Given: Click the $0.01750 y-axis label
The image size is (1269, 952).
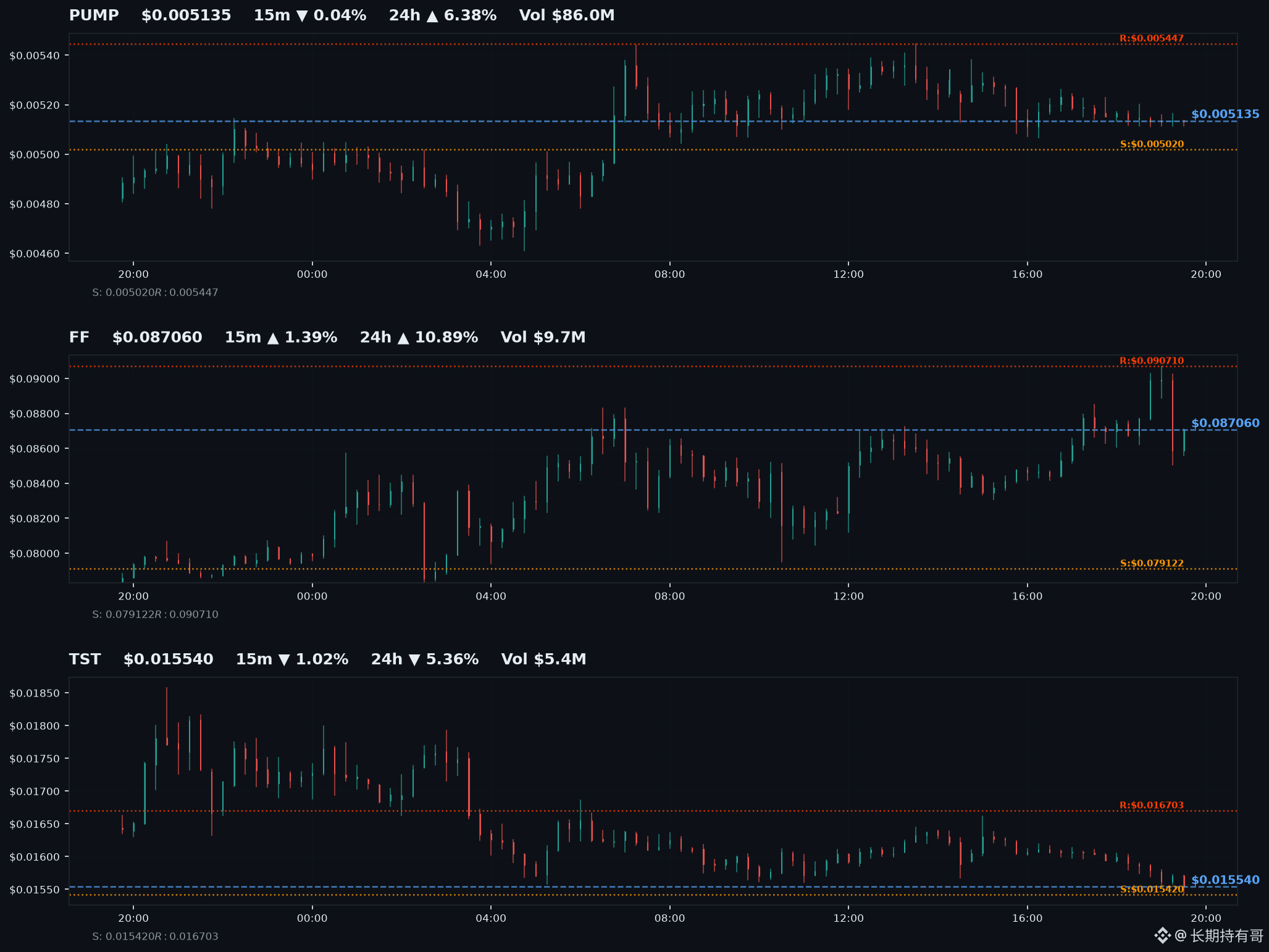Looking at the screenshot, I should (x=35, y=759).
